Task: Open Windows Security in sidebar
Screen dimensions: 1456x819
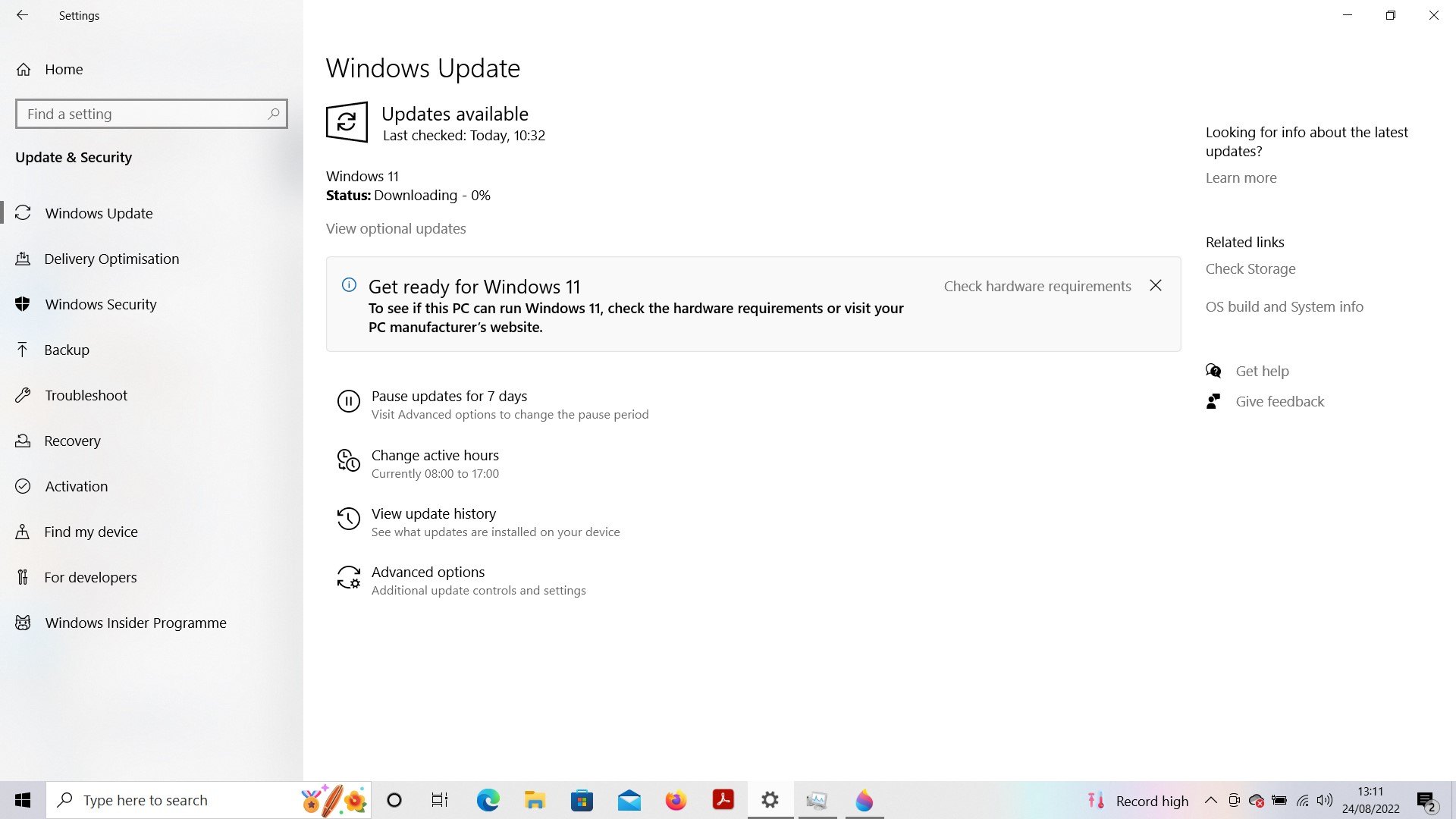Action: coord(100,304)
